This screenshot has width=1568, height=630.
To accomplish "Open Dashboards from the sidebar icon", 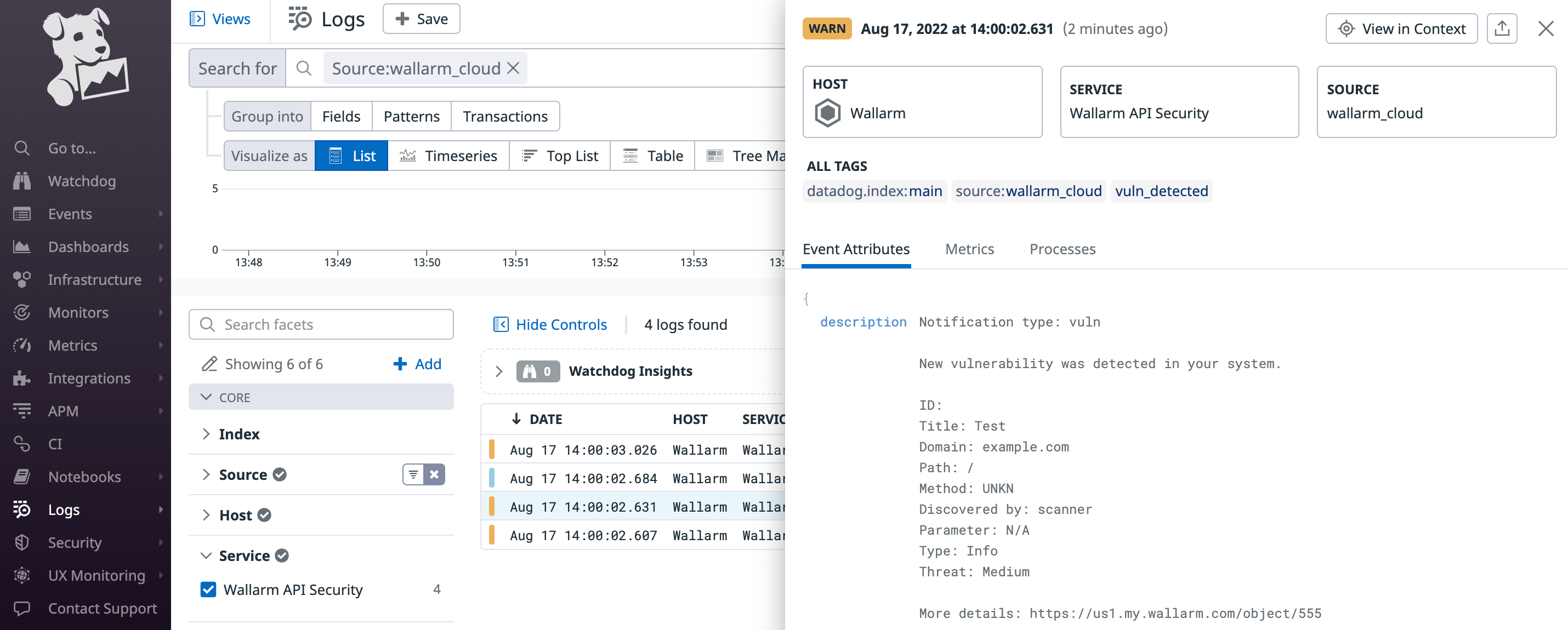I will tap(22, 247).
